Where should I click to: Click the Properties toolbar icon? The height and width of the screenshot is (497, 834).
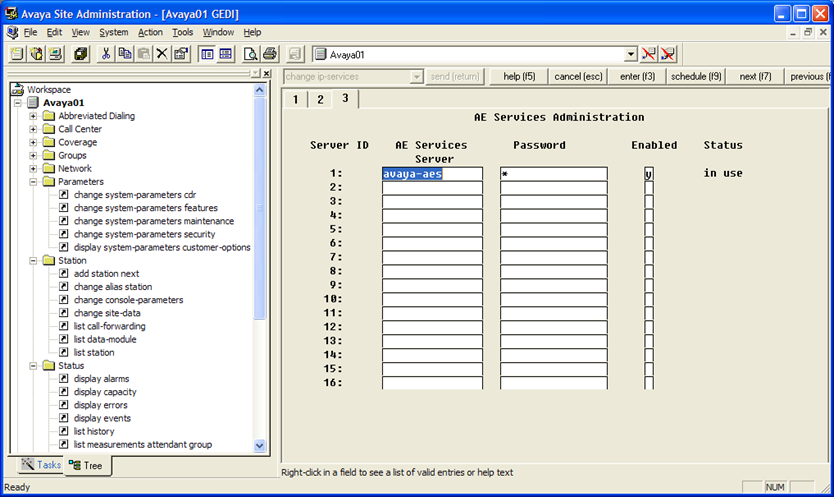coord(181,54)
